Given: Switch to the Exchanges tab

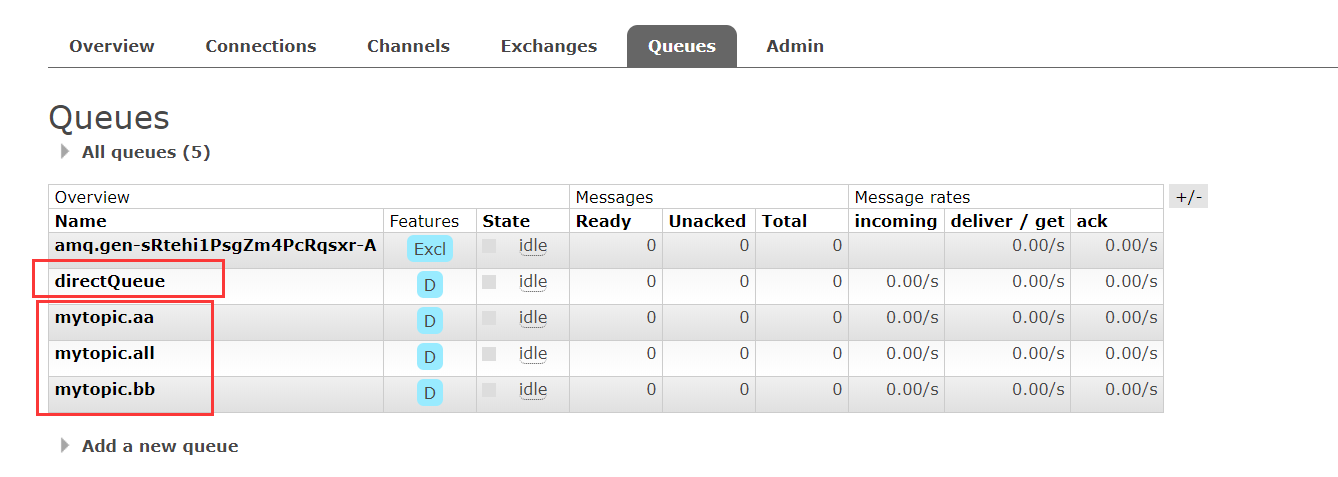Looking at the screenshot, I should 549,46.
